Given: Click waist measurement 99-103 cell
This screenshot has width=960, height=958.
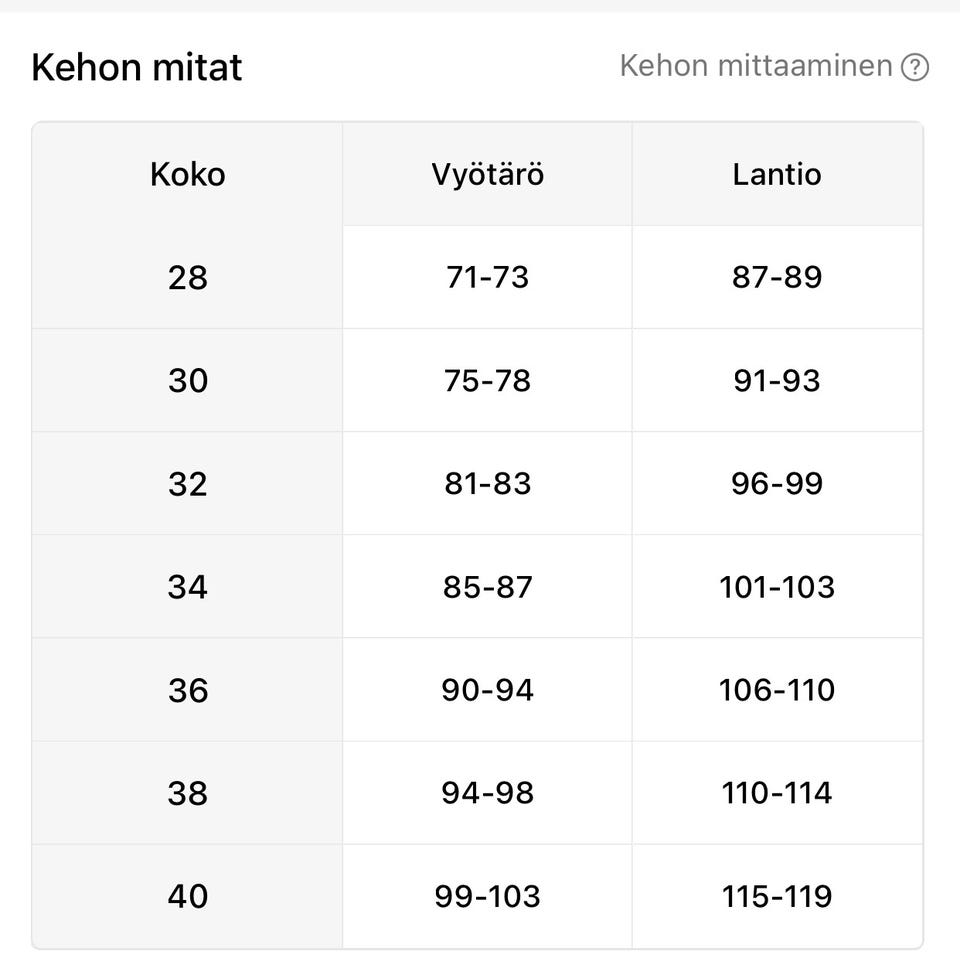Looking at the screenshot, I should point(487,896).
